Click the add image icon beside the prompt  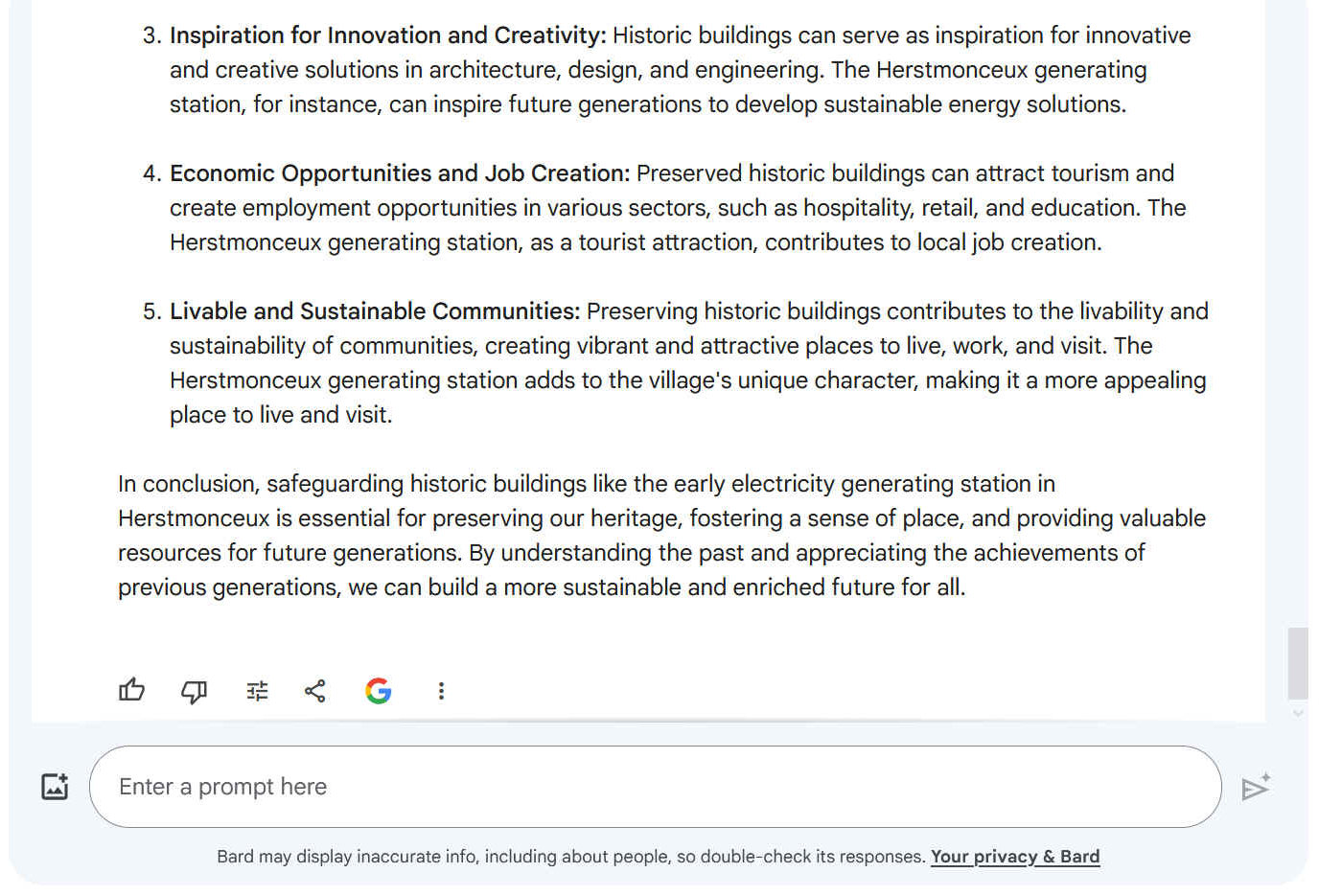[55, 786]
